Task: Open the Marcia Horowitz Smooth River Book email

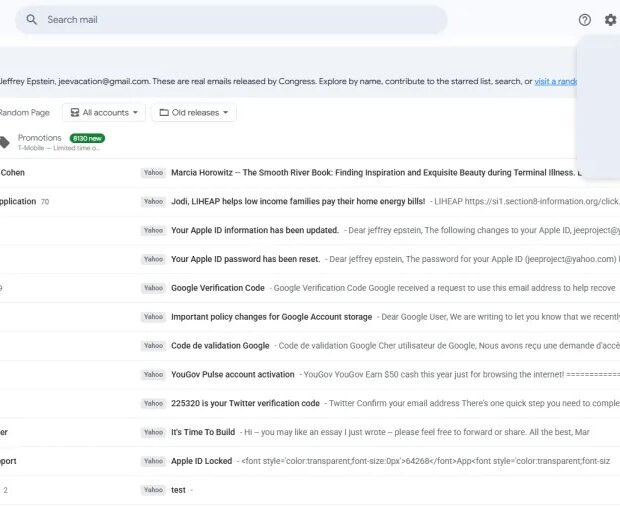Action: (x=310, y=173)
